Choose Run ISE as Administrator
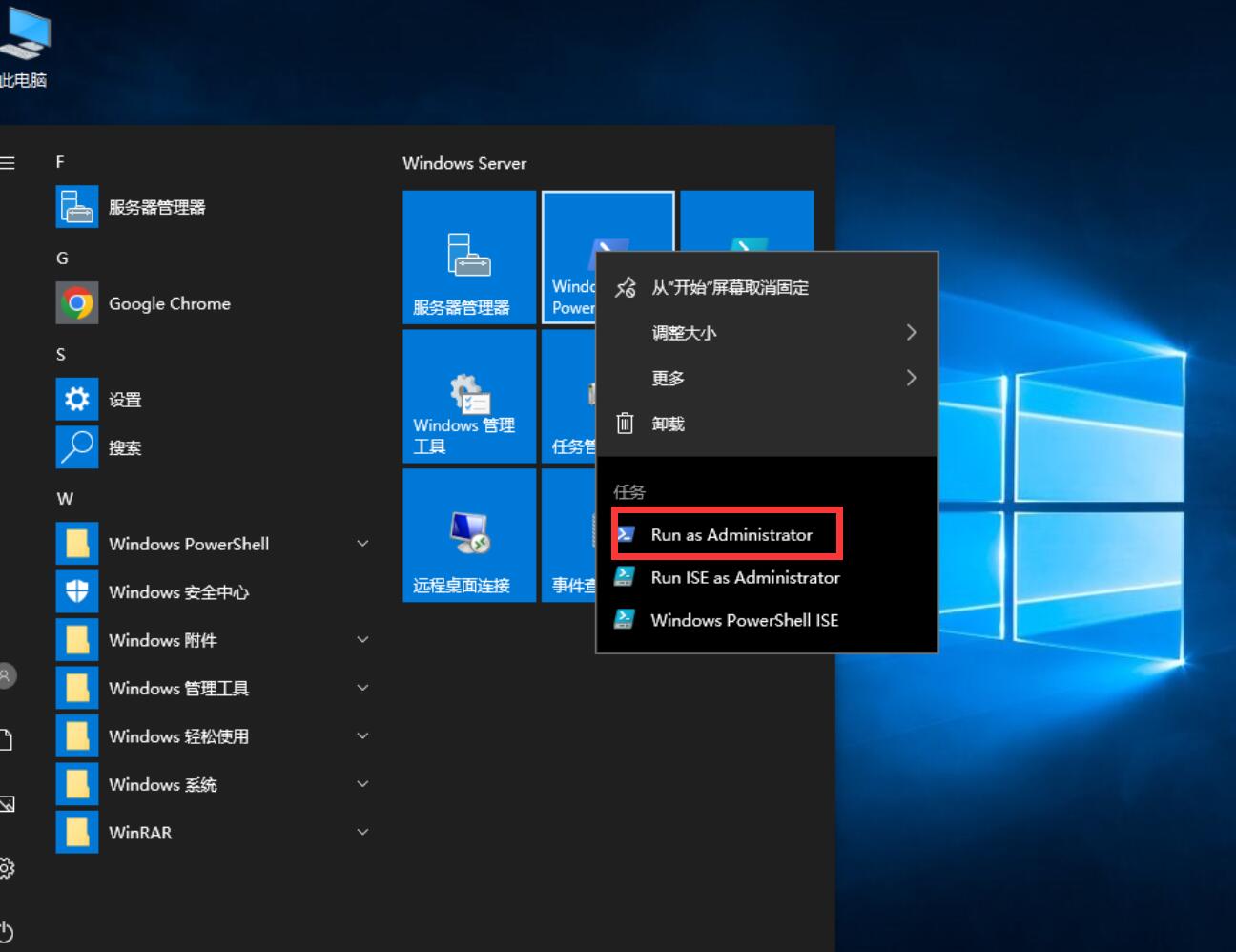This screenshot has height=952, width=1236. coord(744,578)
